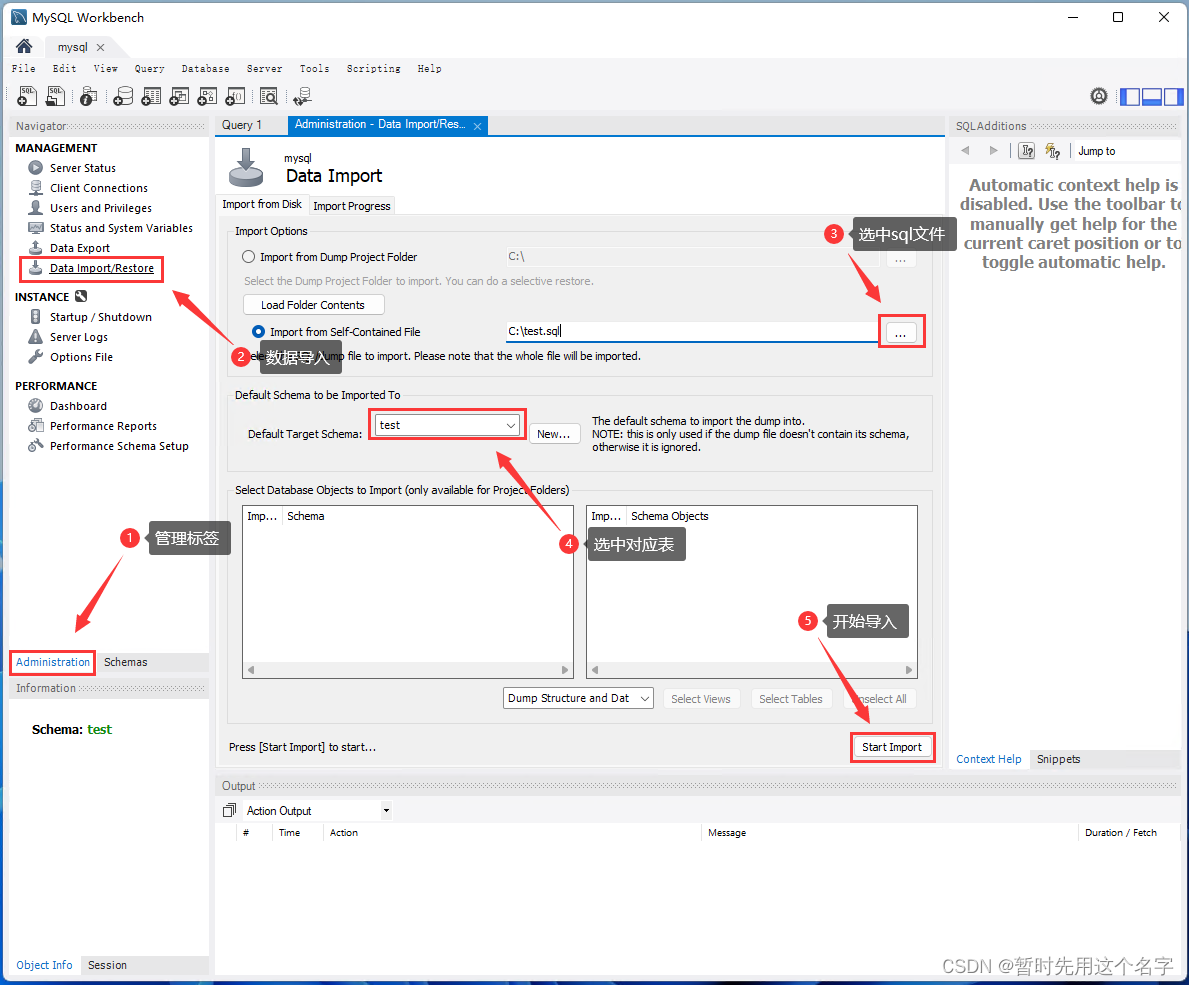This screenshot has height=985, width=1189.
Task: Open the Server menu
Action: [265, 68]
